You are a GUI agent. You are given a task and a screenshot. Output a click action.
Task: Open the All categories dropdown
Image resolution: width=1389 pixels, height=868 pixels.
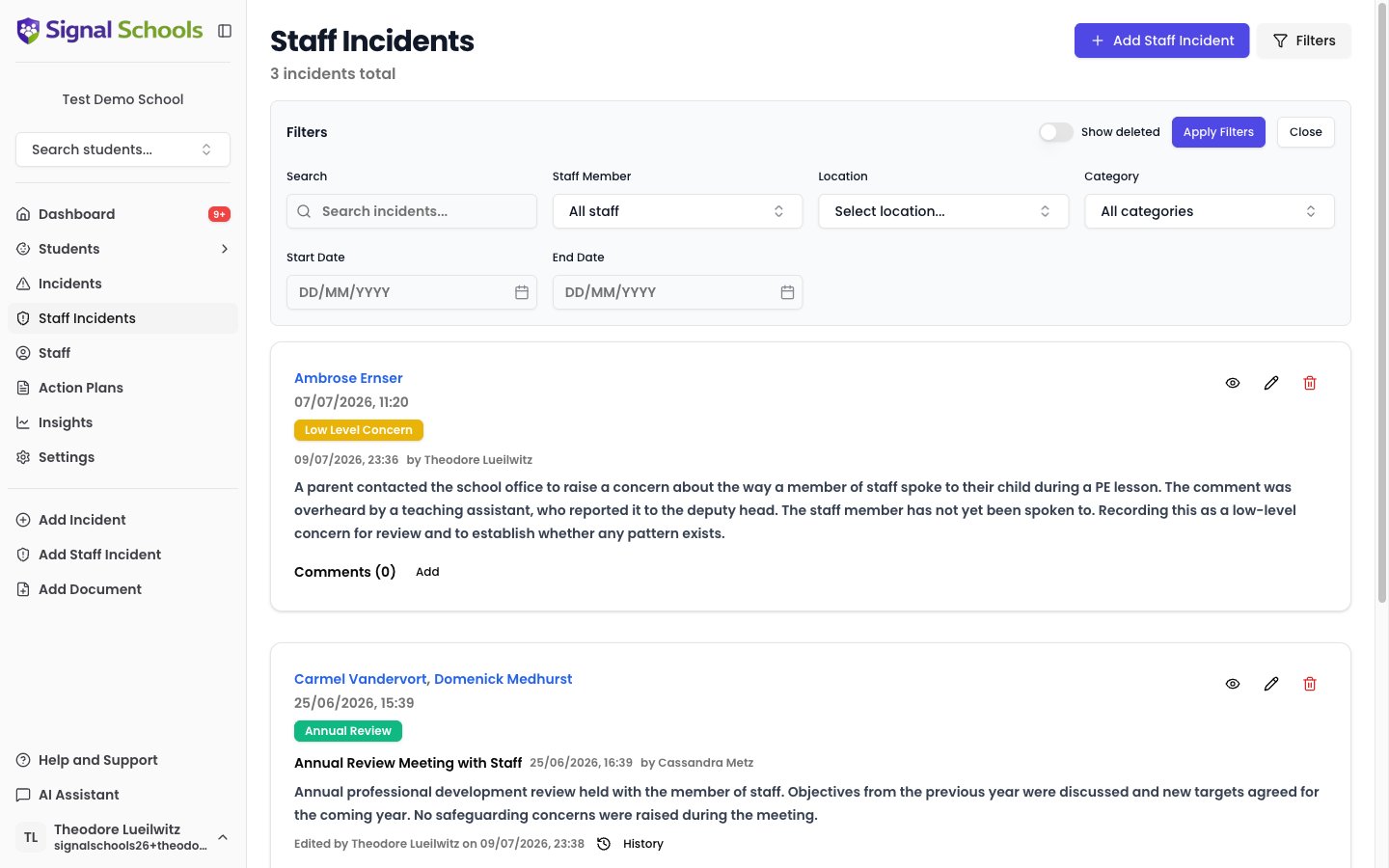pos(1210,211)
